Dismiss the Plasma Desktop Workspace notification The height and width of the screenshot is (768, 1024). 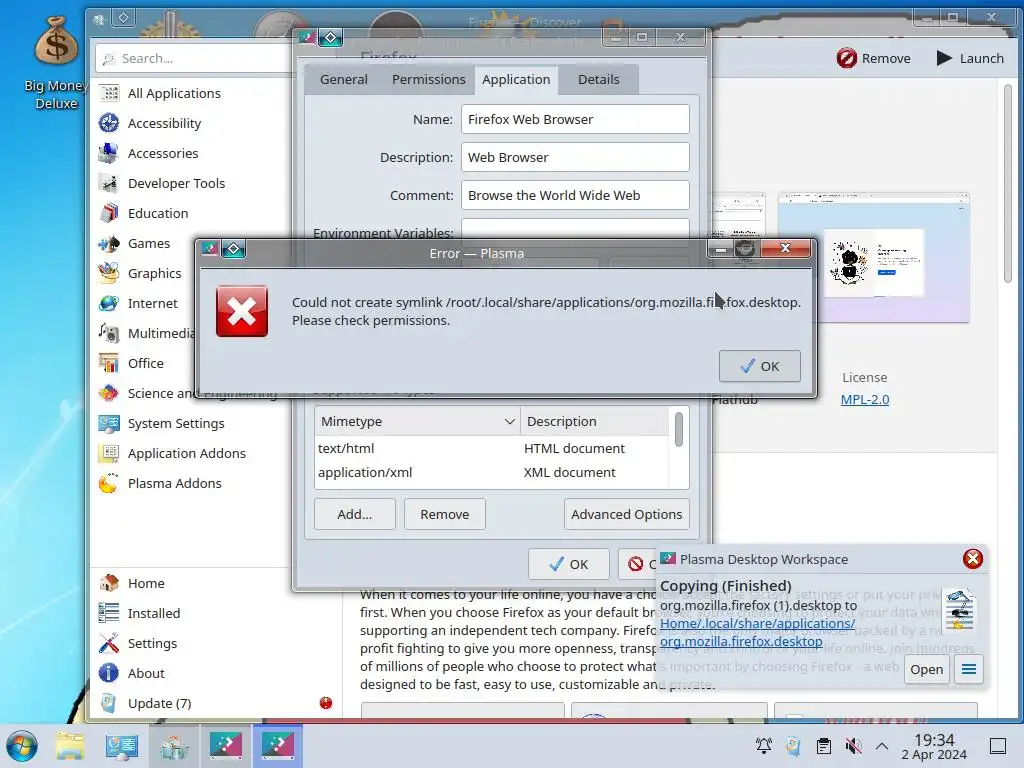[x=972, y=559]
